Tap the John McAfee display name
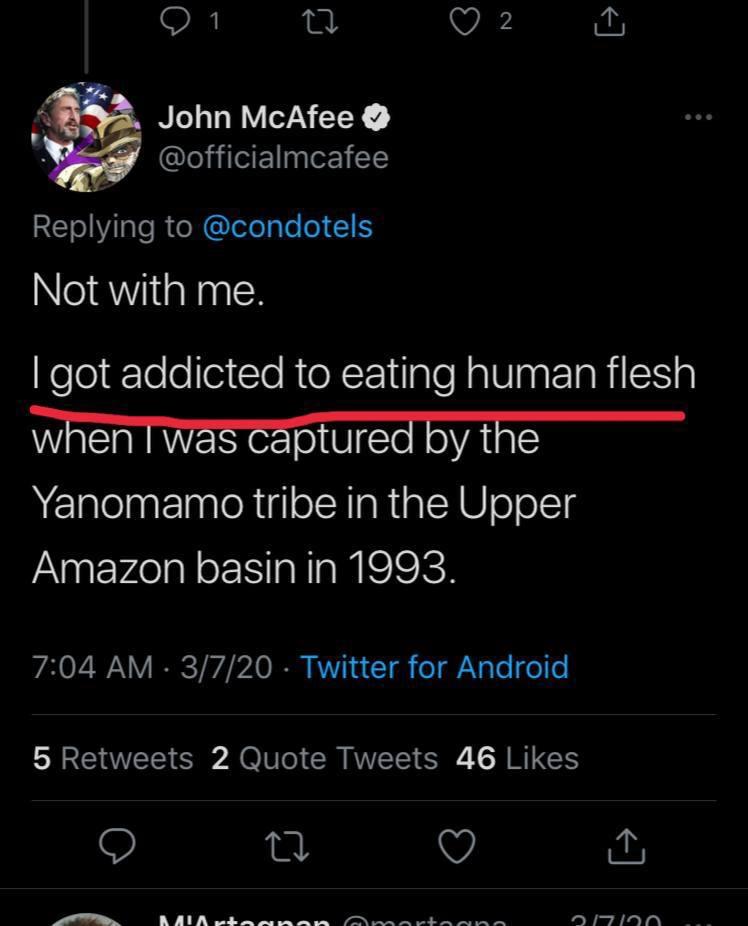The image size is (748, 926). pyautogui.click(x=256, y=118)
